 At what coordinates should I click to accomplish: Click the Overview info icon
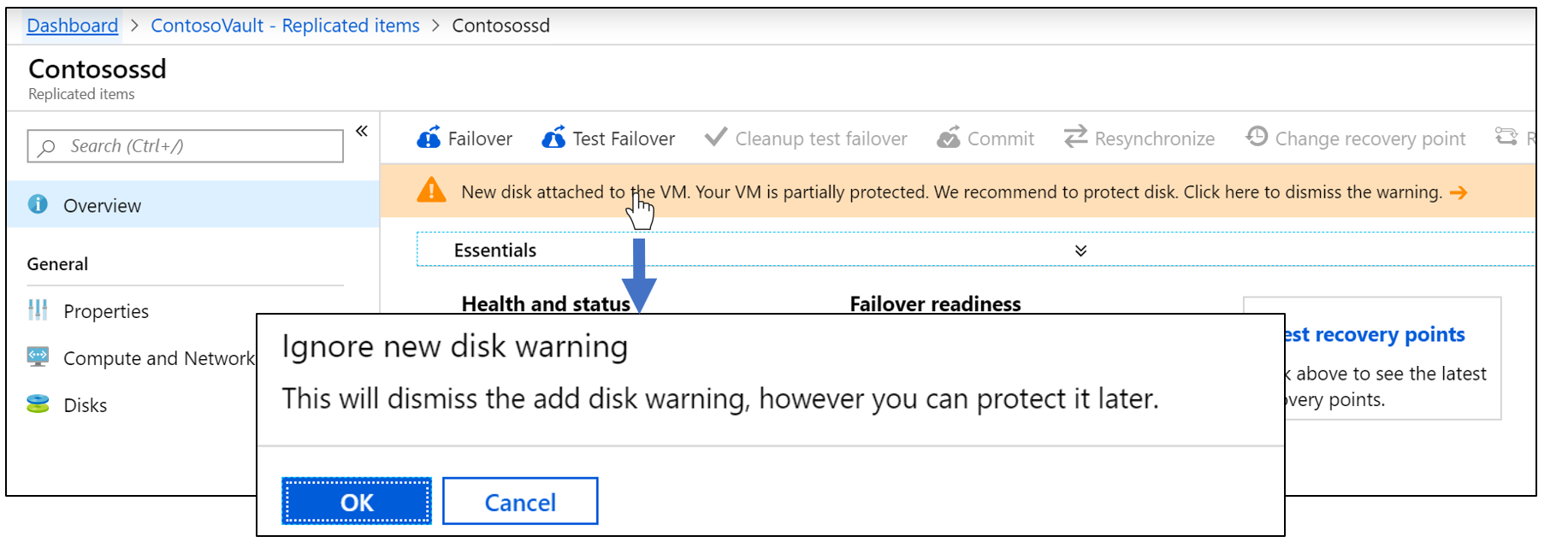coord(37,204)
